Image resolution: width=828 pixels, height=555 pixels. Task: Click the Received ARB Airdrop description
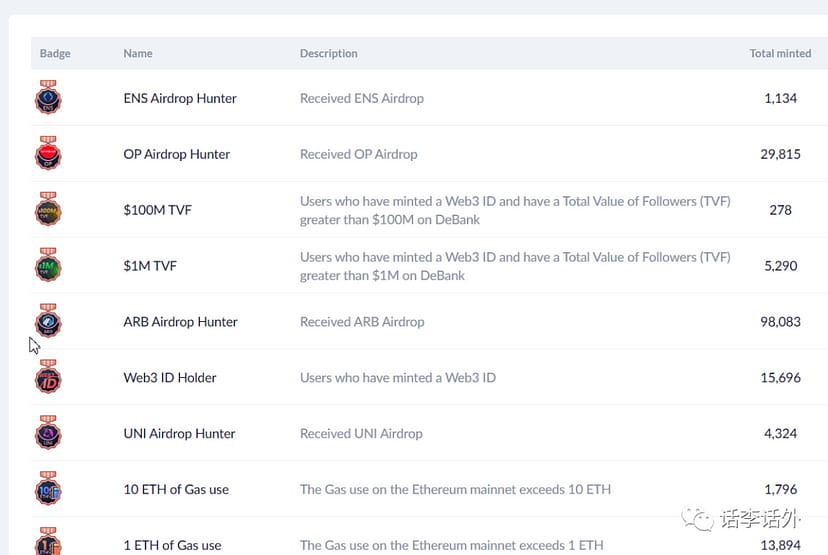click(362, 322)
